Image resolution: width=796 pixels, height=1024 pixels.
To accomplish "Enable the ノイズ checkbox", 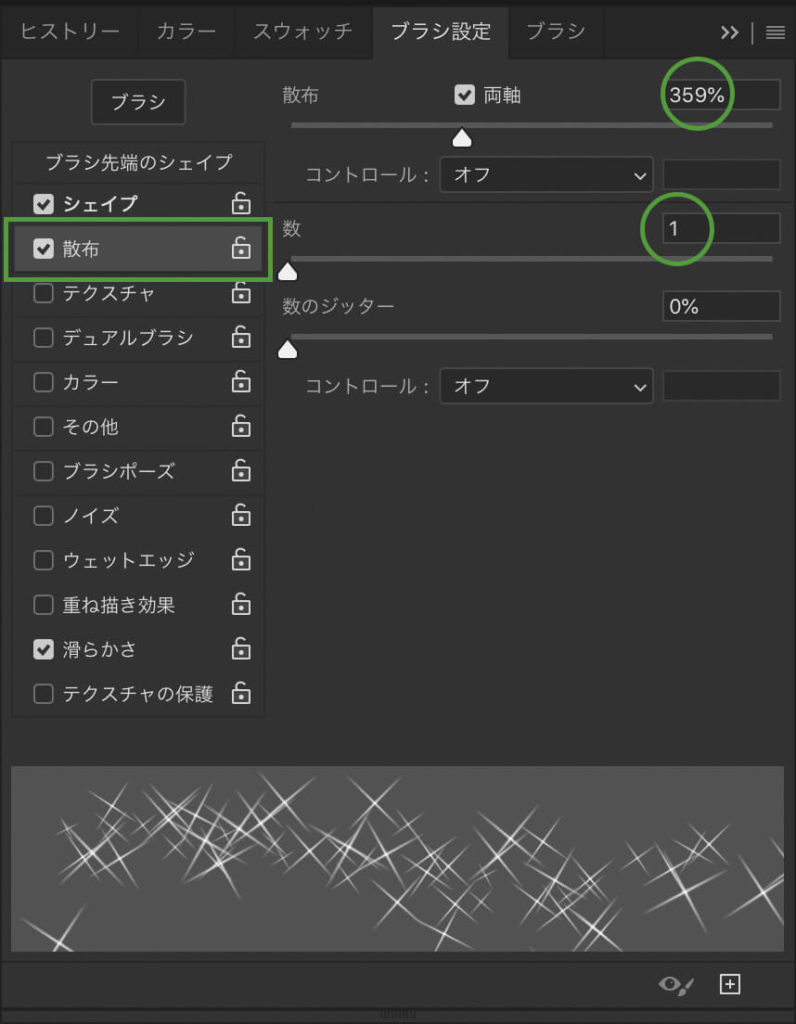I will [x=43, y=515].
